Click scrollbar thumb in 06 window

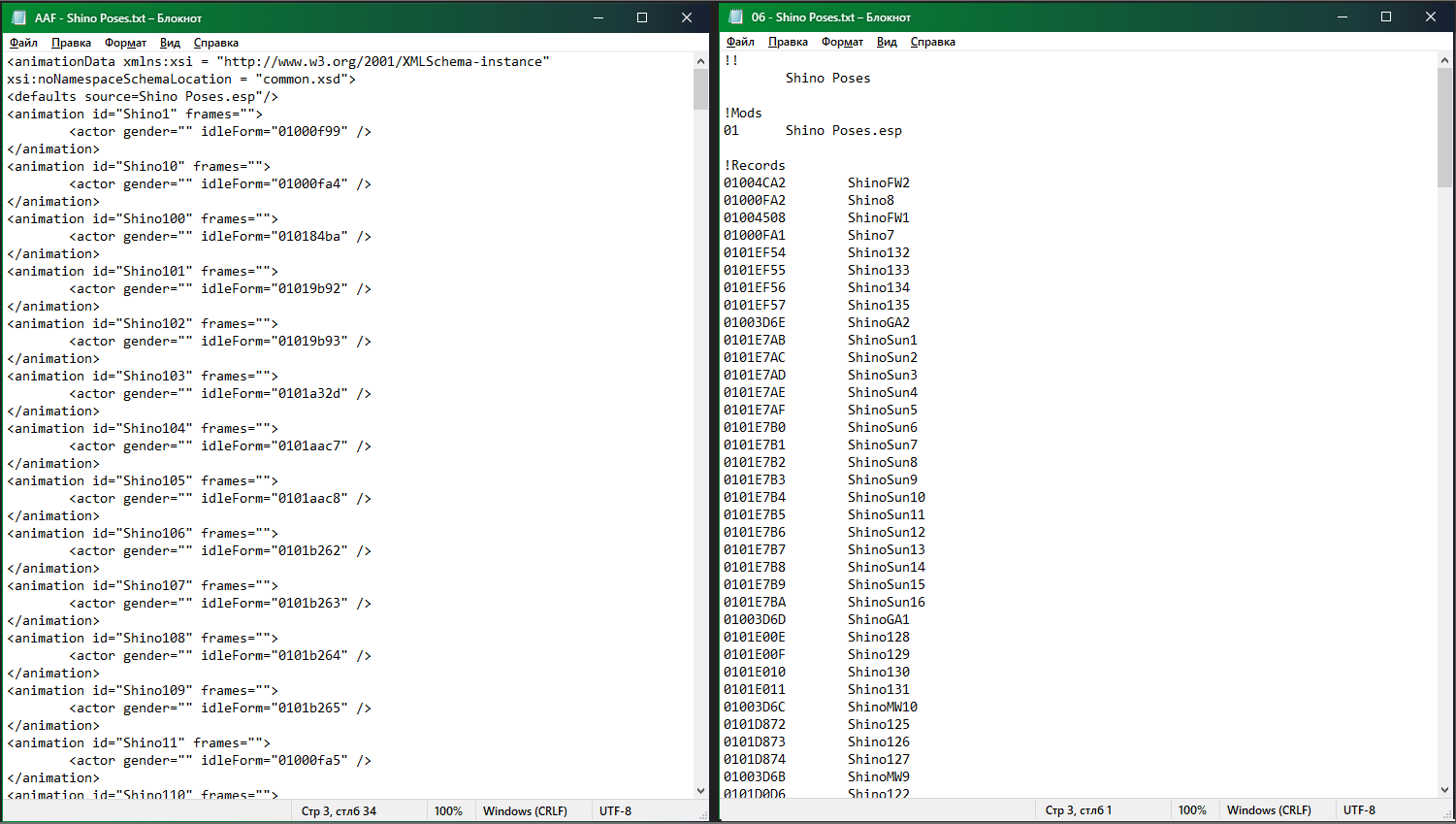click(1445, 127)
